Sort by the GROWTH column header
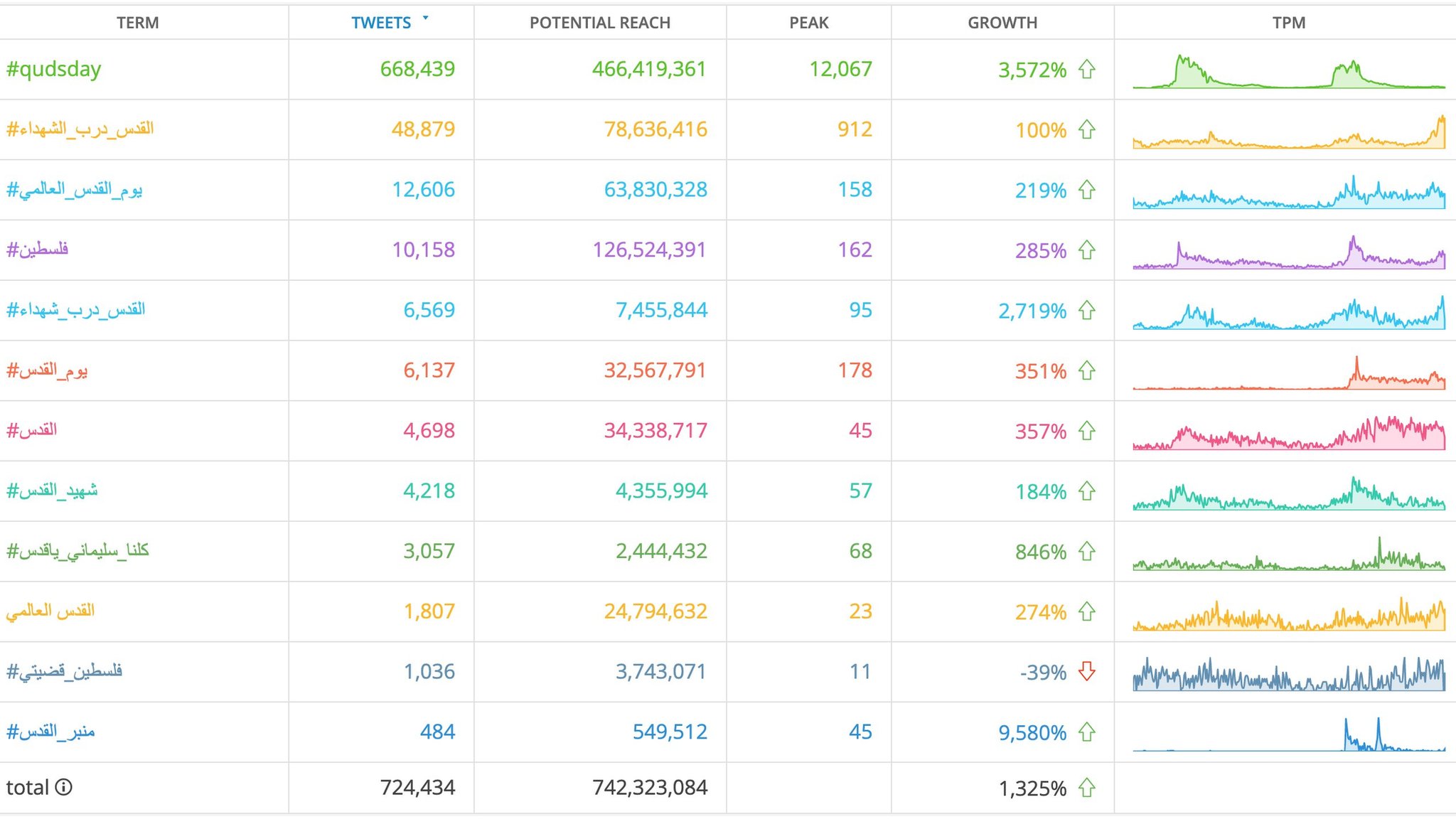 [1002, 23]
